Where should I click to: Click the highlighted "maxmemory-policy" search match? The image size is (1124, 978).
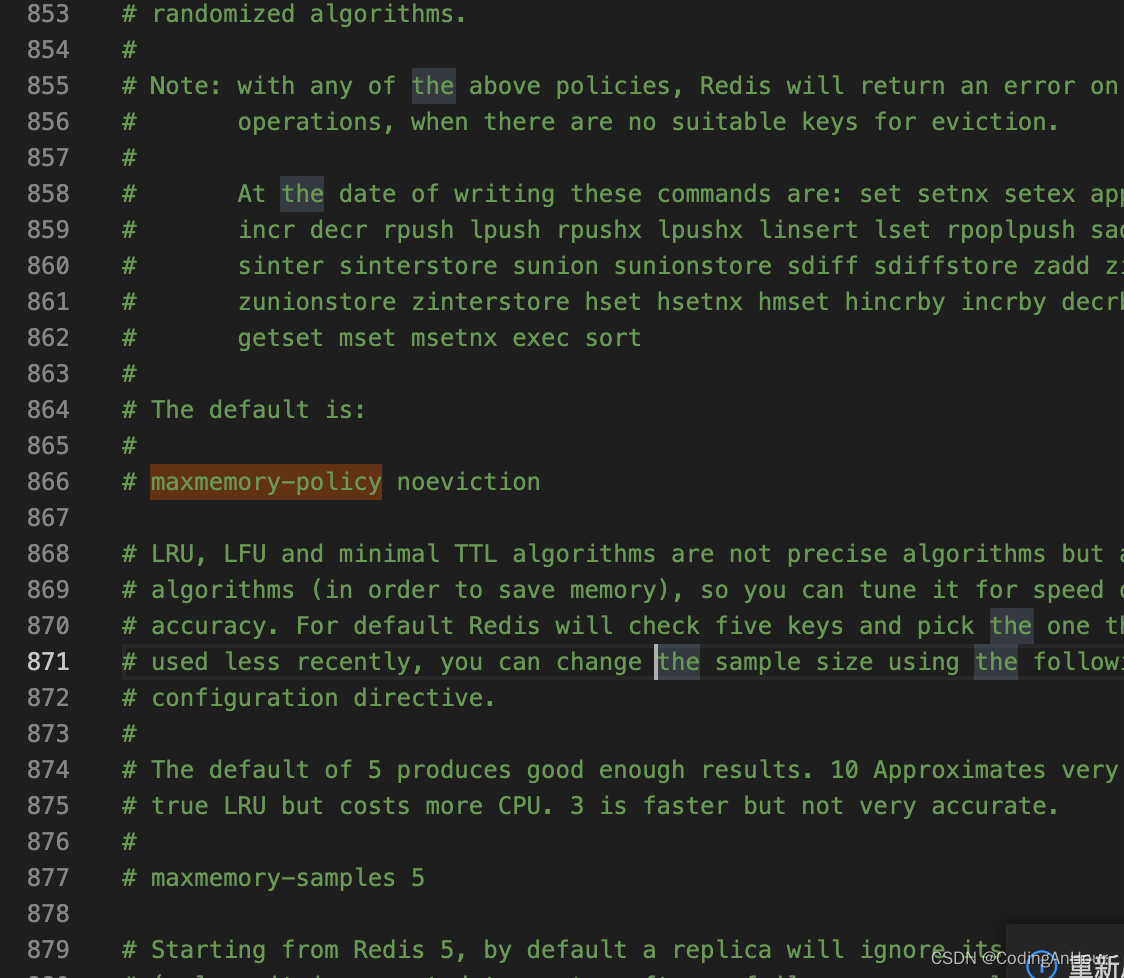click(x=266, y=482)
